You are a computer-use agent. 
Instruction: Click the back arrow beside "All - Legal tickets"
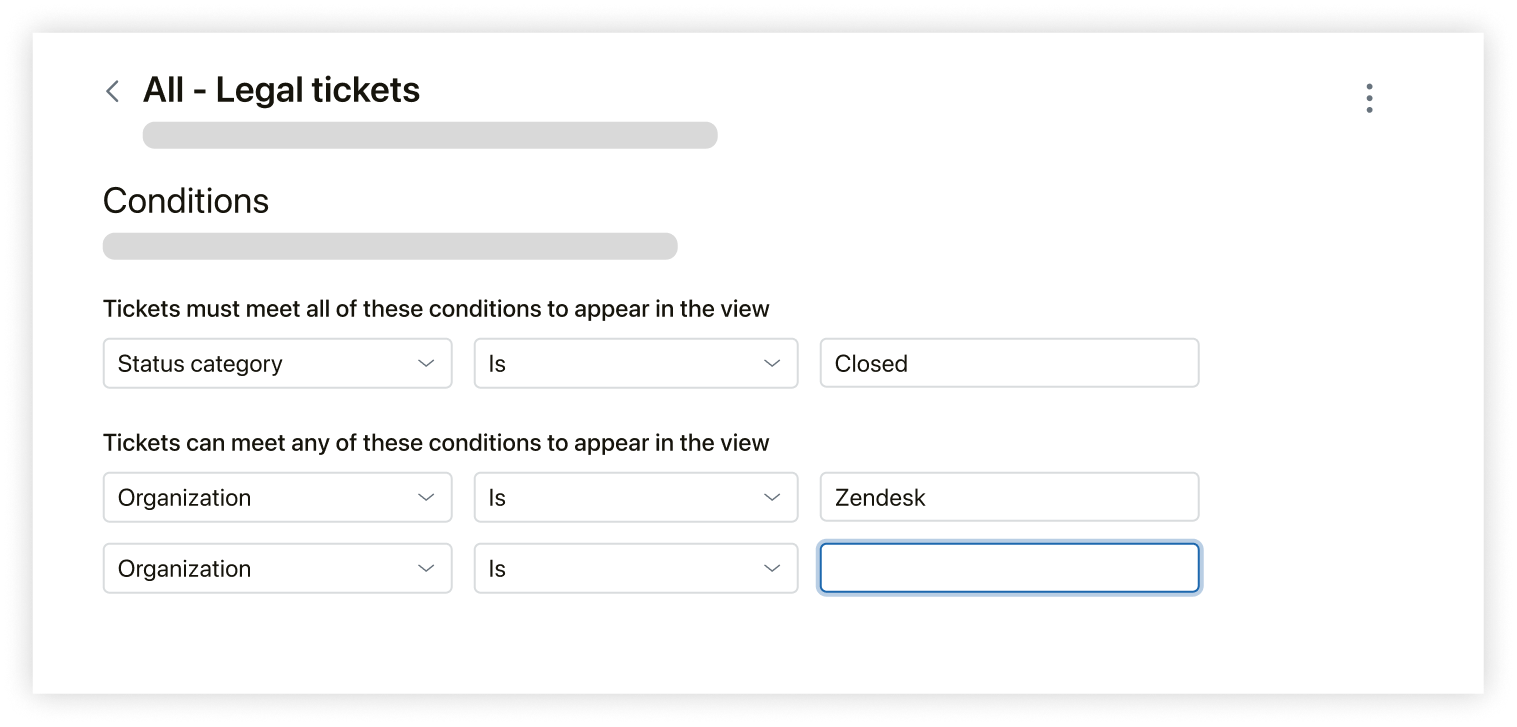[112, 90]
